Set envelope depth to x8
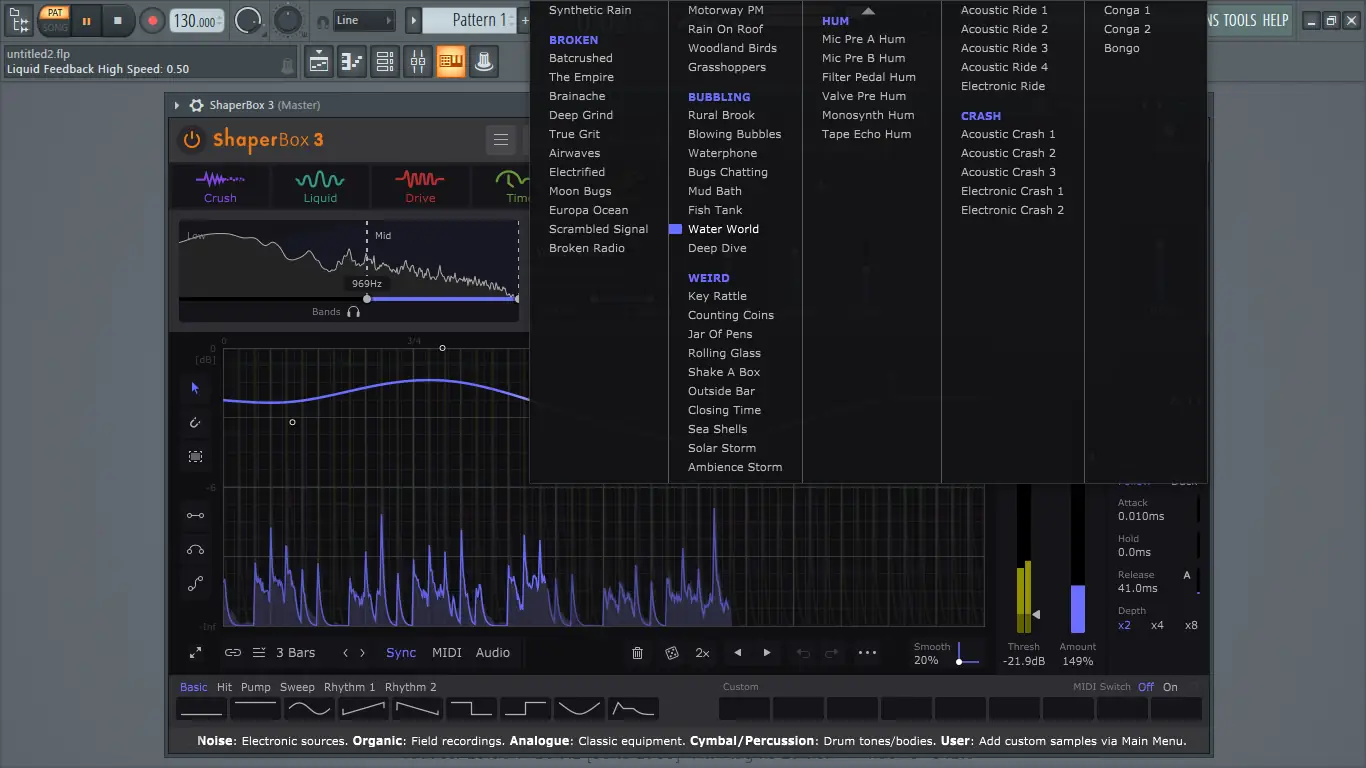The height and width of the screenshot is (768, 1366). [x=1191, y=625]
